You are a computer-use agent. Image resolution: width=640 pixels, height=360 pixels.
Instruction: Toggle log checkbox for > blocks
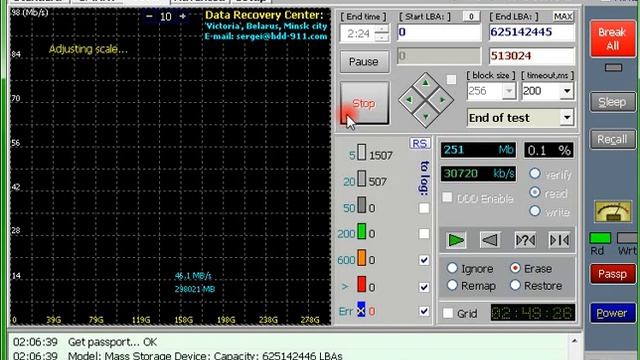pos(424,287)
